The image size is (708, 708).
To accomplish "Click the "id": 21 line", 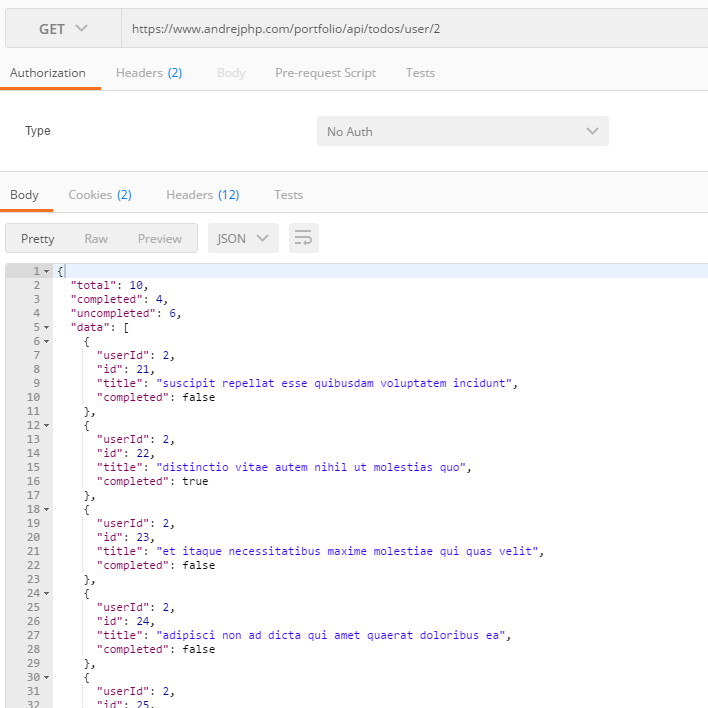I will (x=126, y=369).
